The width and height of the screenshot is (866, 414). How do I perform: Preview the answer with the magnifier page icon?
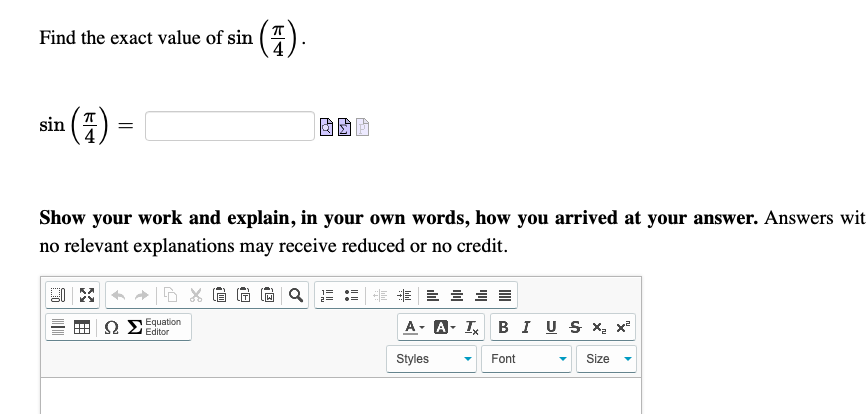point(326,127)
